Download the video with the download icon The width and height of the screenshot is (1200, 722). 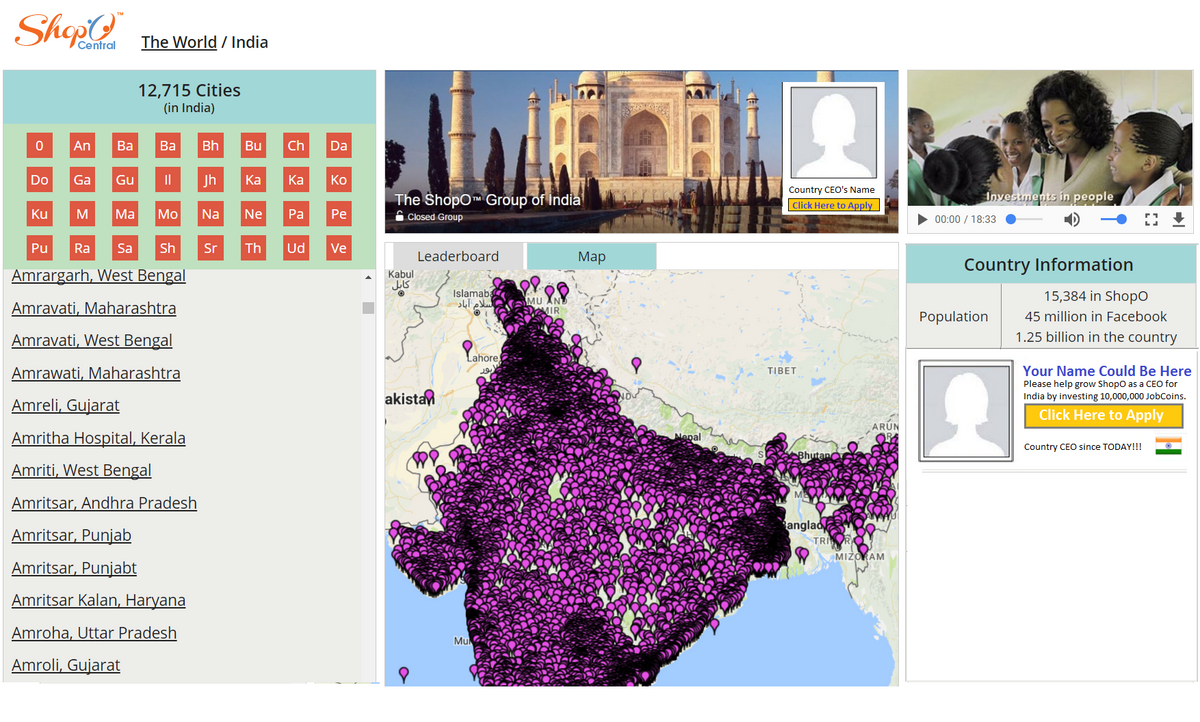pos(1178,219)
